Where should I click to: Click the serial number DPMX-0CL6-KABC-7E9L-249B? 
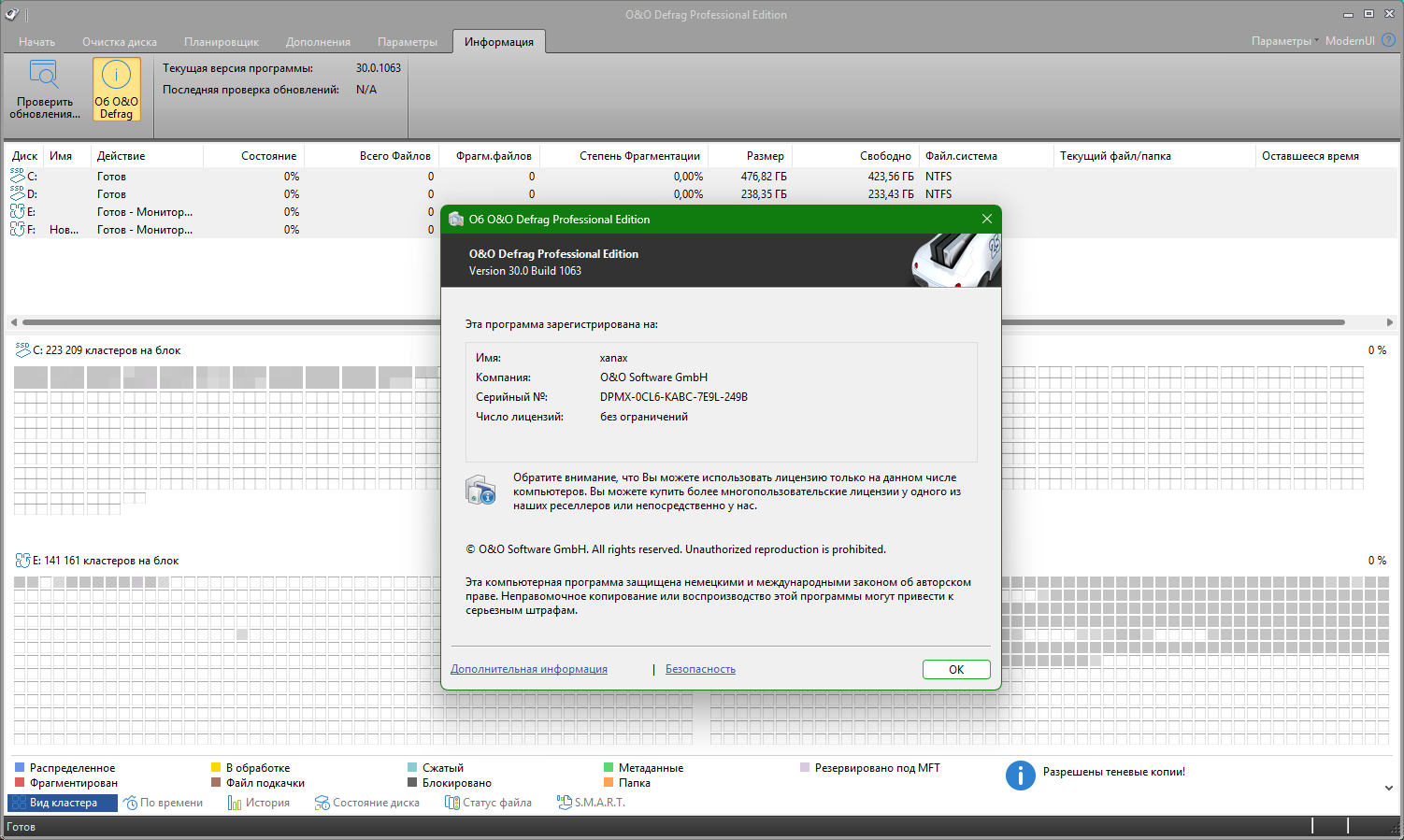click(x=674, y=397)
